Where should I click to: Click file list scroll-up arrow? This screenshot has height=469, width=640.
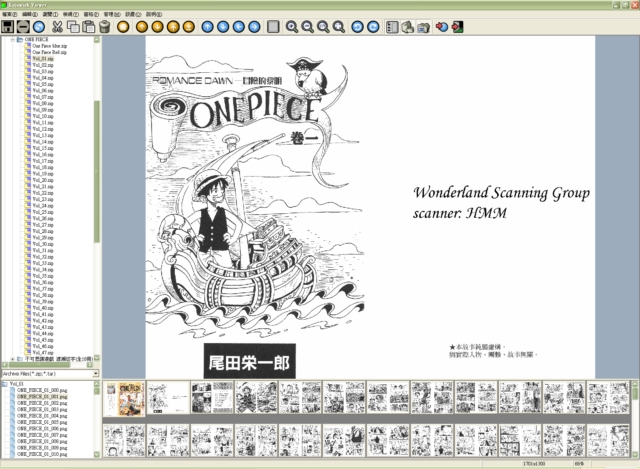(x=97, y=384)
